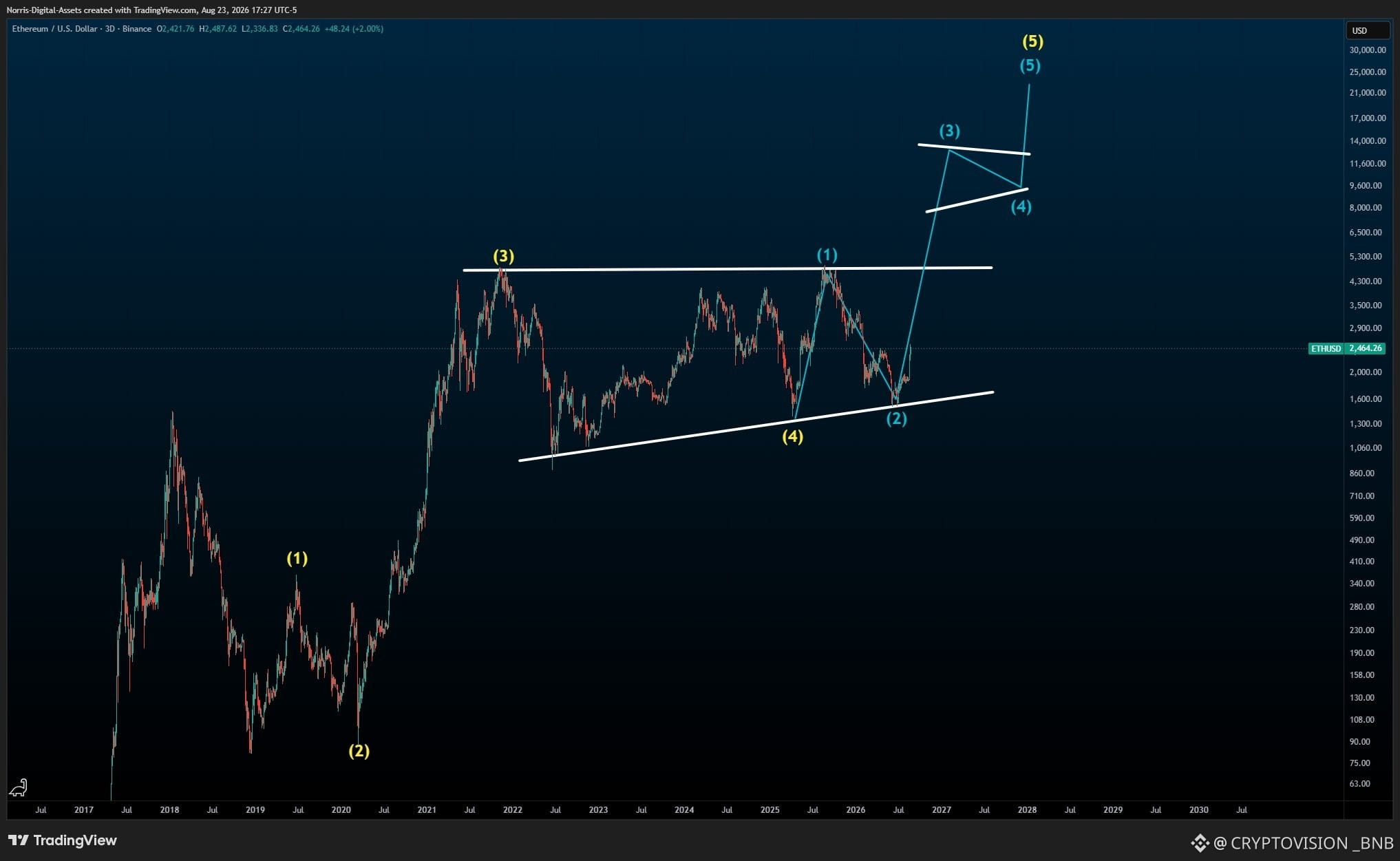
Task: Click the blue (5) wave label
Action: (x=1030, y=65)
